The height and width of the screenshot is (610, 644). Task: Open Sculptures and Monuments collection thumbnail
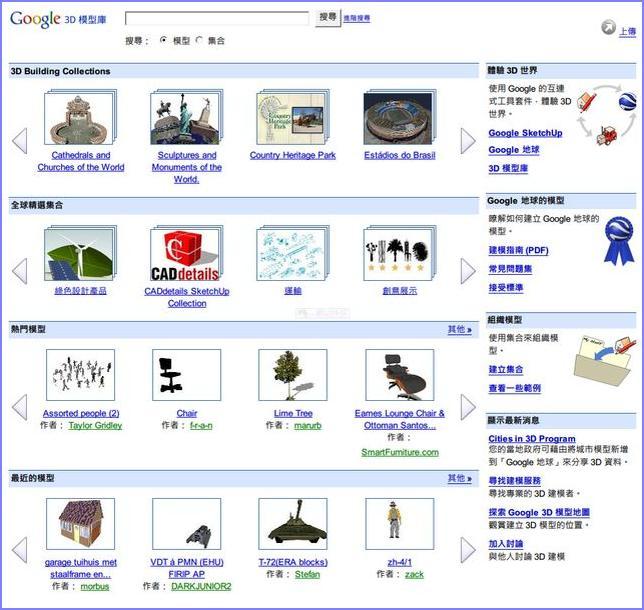(x=186, y=117)
